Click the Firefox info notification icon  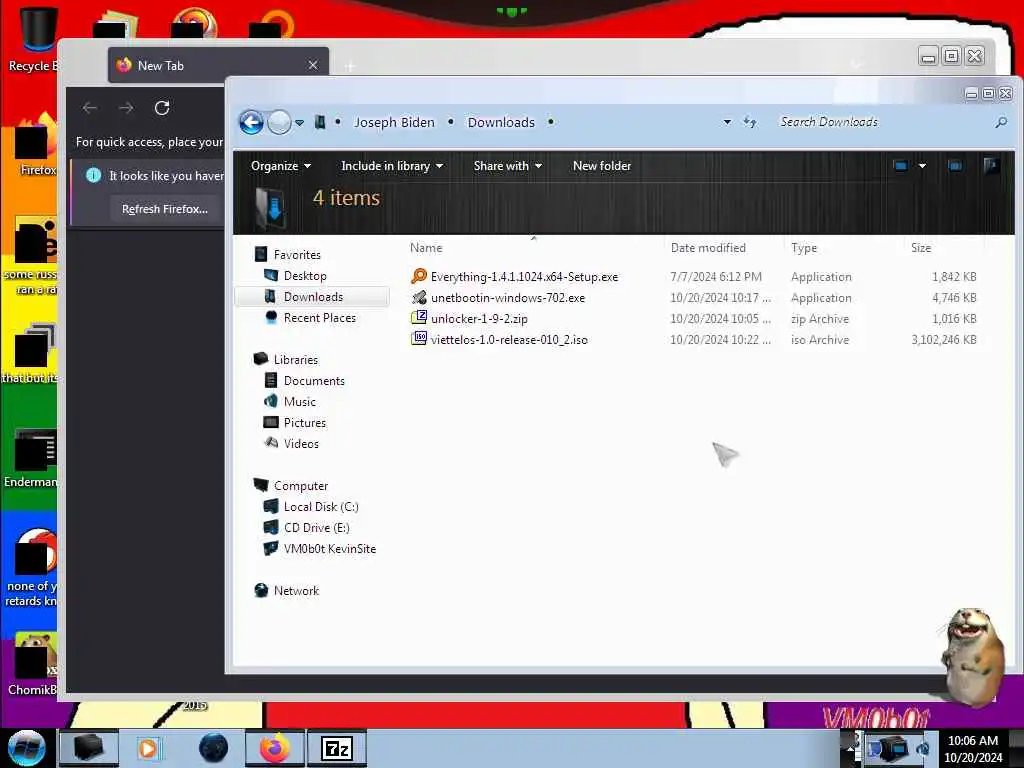tap(93, 175)
